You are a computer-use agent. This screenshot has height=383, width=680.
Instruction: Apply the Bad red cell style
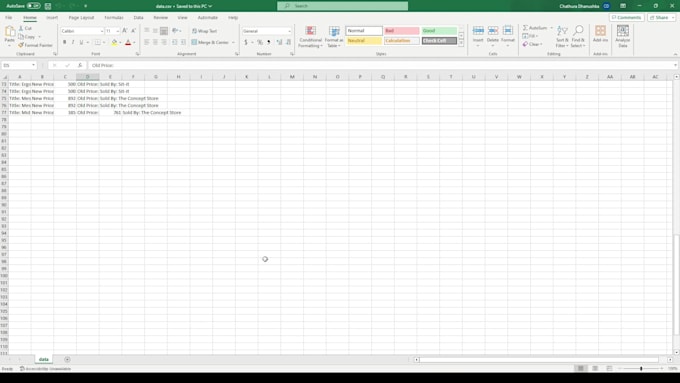click(x=402, y=31)
